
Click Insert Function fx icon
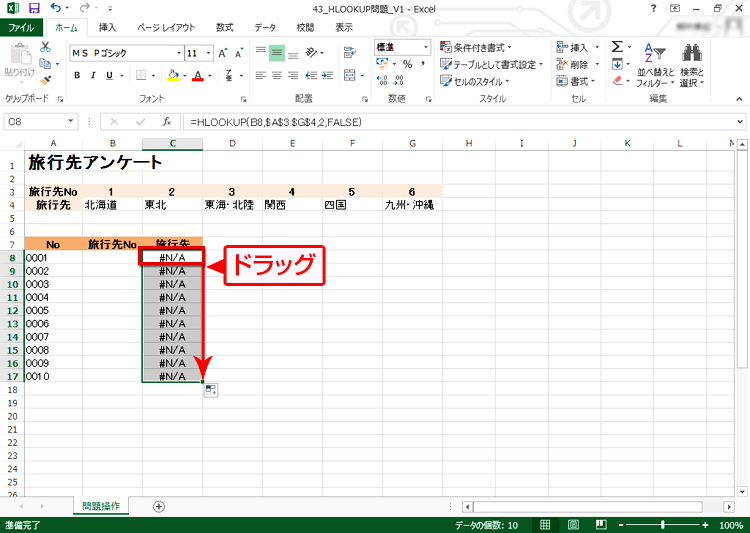166,122
